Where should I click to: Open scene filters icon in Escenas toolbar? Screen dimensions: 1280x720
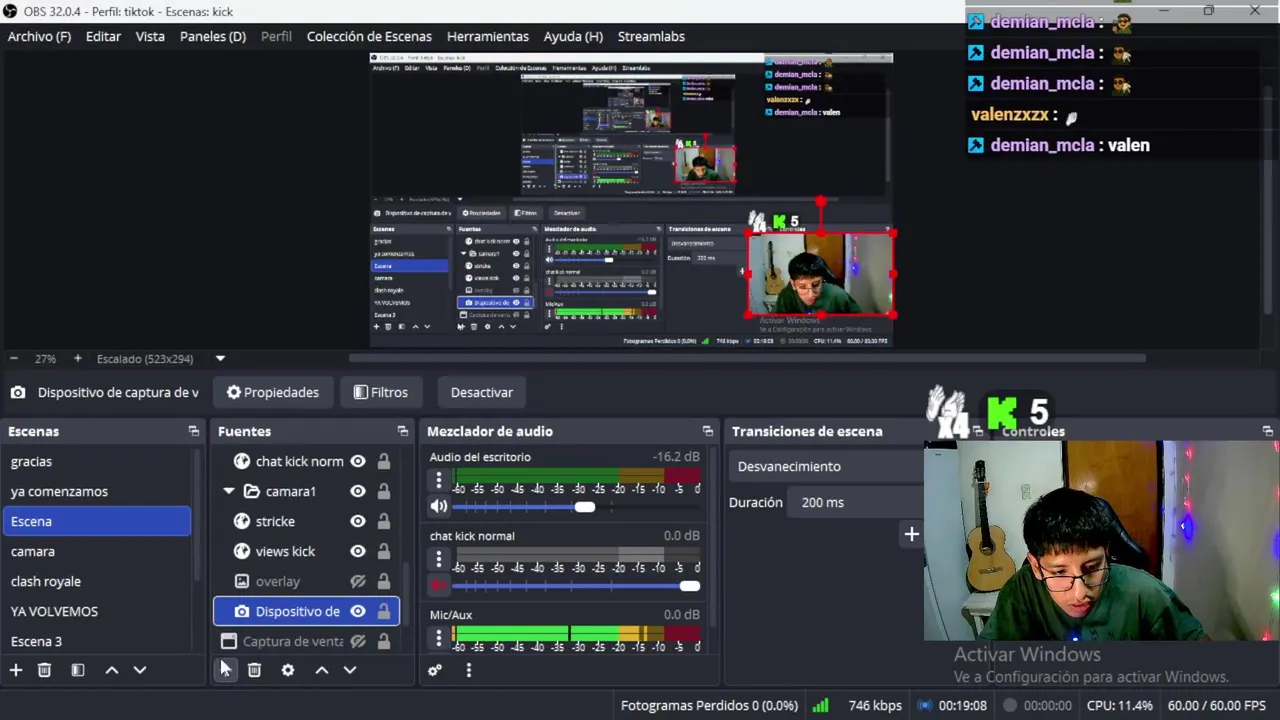tap(78, 670)
